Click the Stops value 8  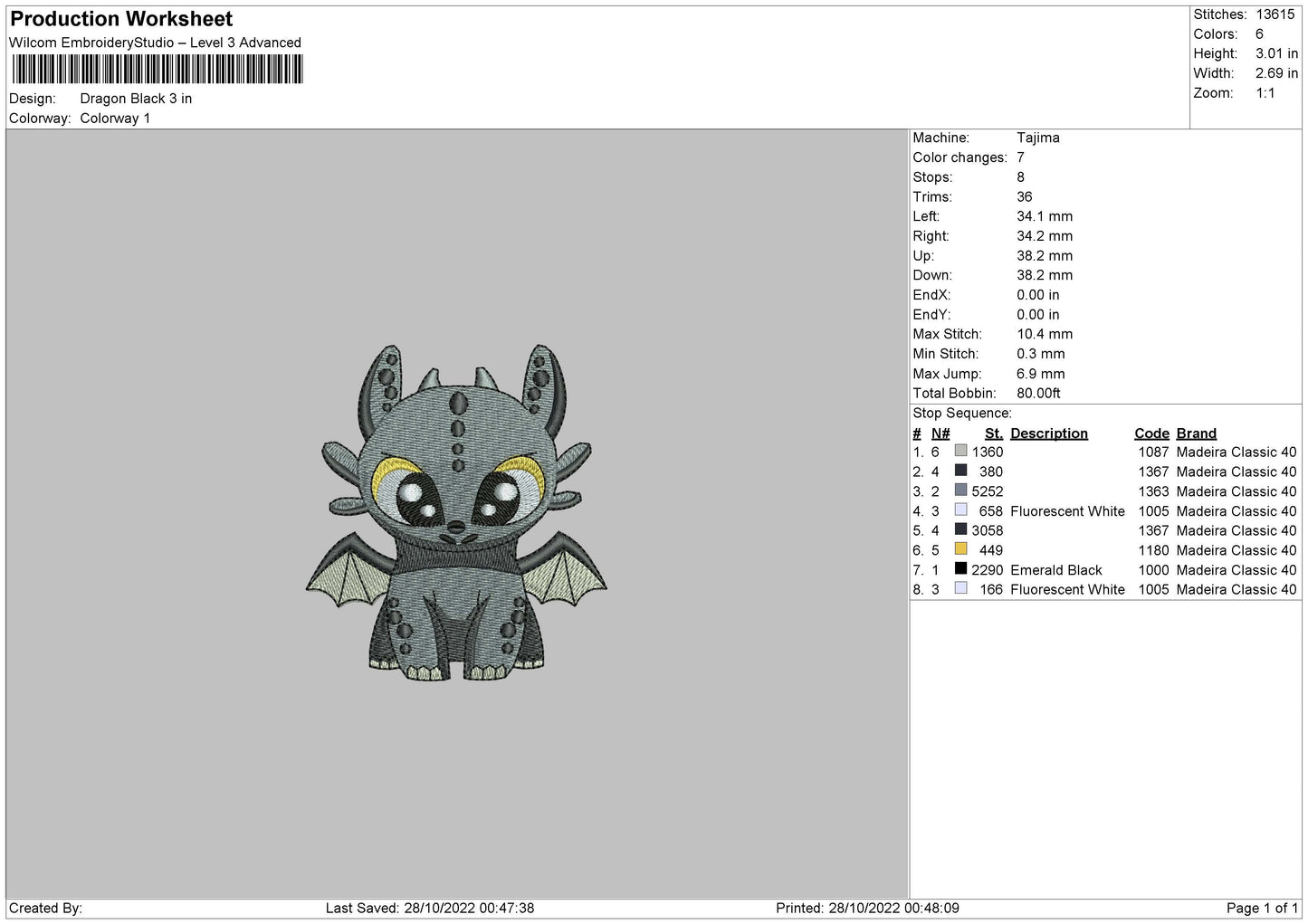pos(1020,177)
